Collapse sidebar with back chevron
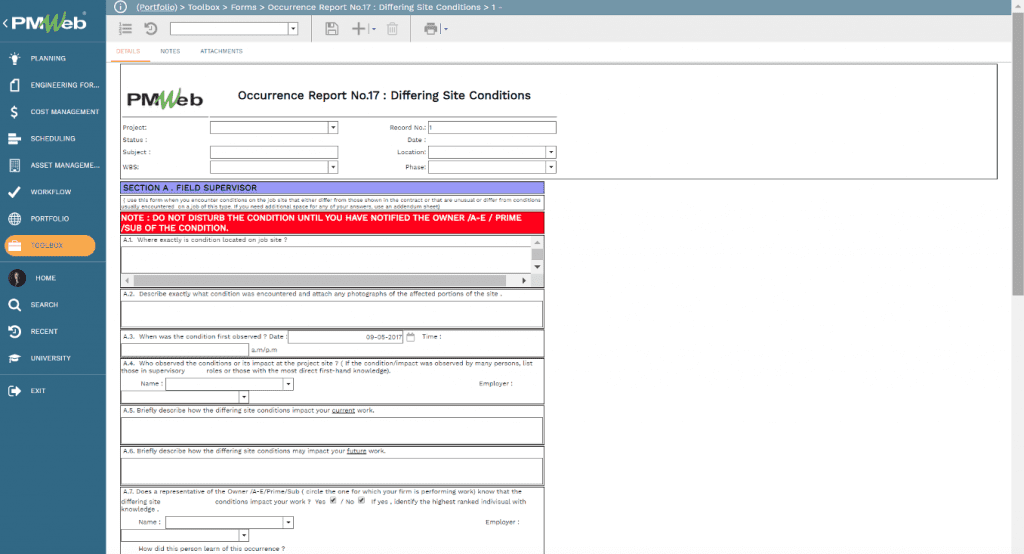The image size is (1024, 554). 5,24
